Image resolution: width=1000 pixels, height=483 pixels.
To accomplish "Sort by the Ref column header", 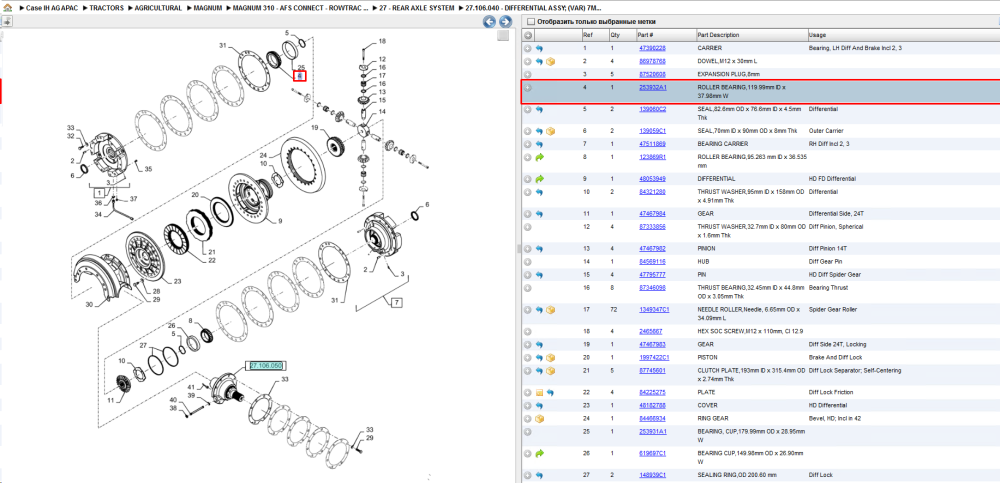I will (x=594, y=35).
